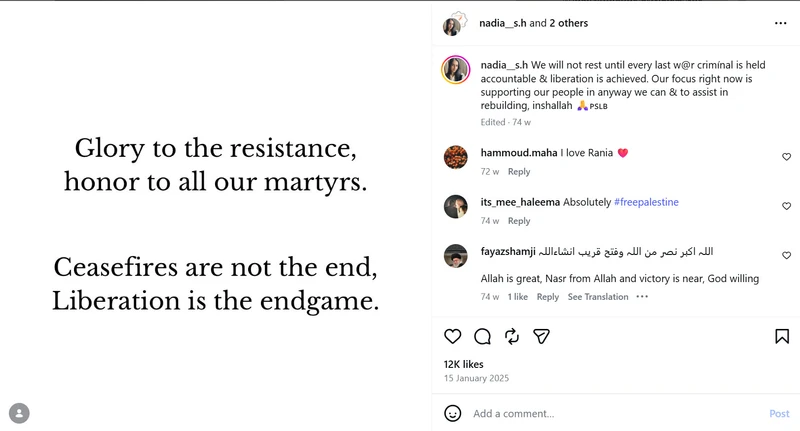This screenshot has width=800, height=431.
Task: Like hammoud.maha's comment
Action: (x=786, y=157)
